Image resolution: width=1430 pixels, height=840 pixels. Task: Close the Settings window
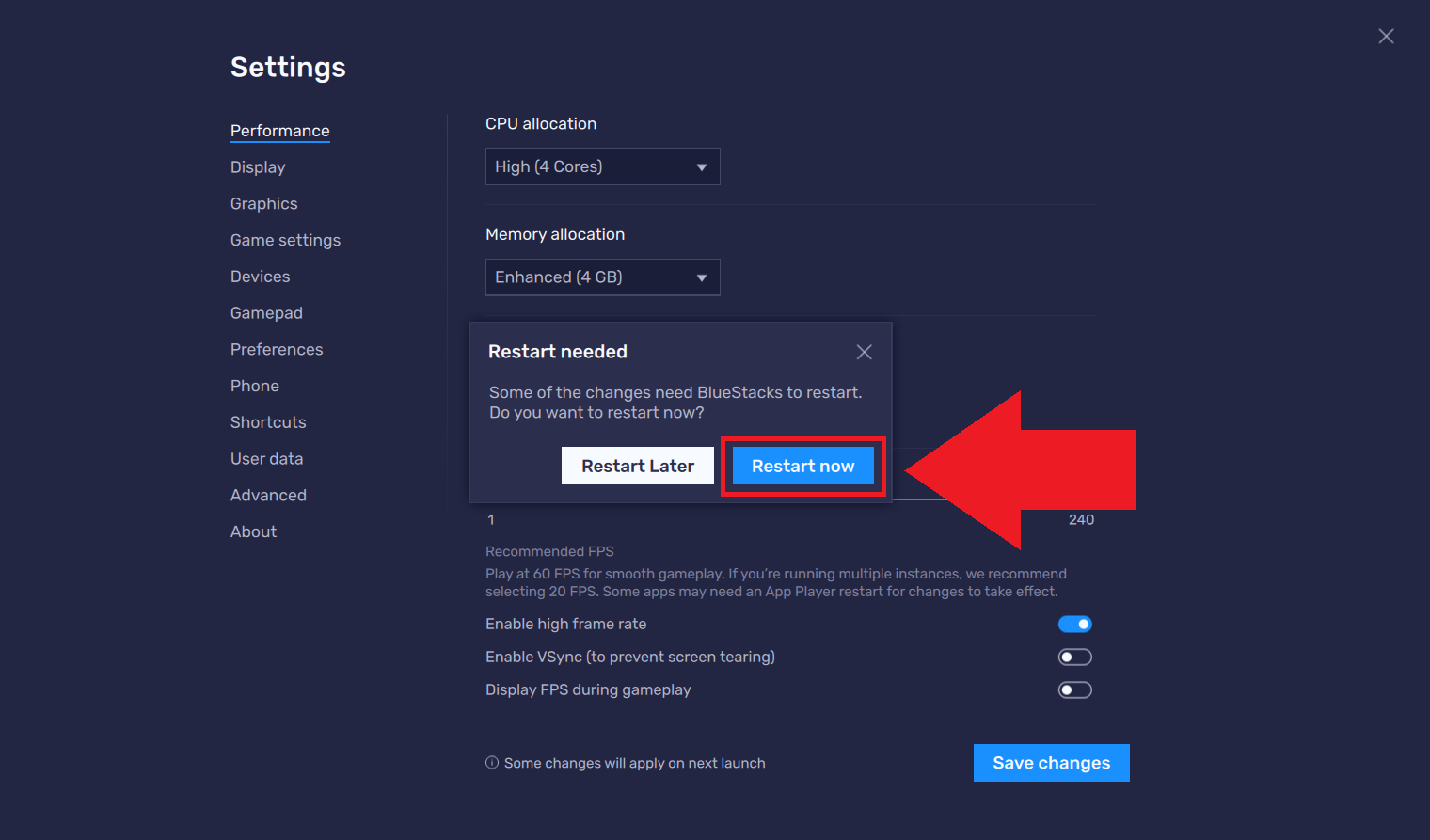pyautogui.click(x=1386, y=36)
